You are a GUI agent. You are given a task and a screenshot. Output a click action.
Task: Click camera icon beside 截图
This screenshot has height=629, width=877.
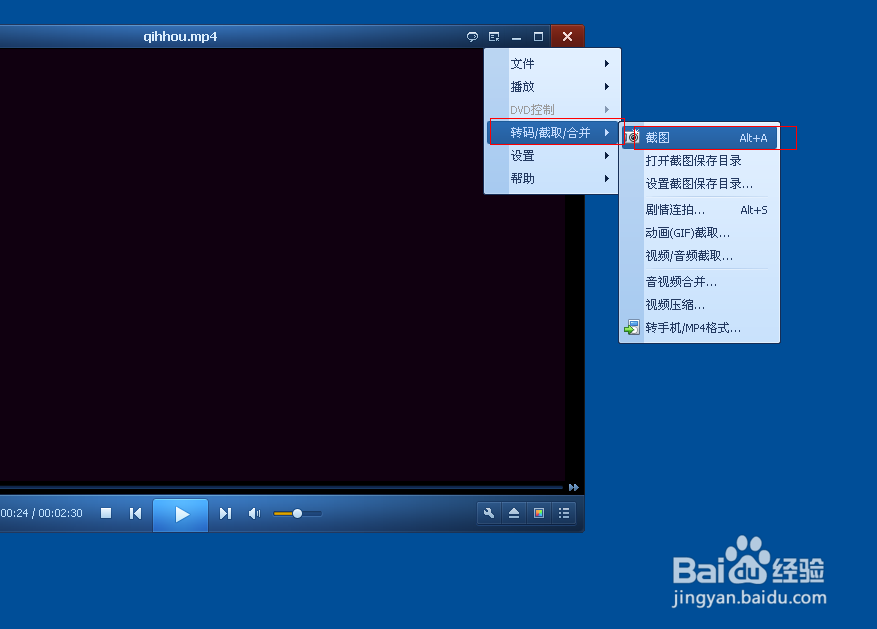[633, 137]
